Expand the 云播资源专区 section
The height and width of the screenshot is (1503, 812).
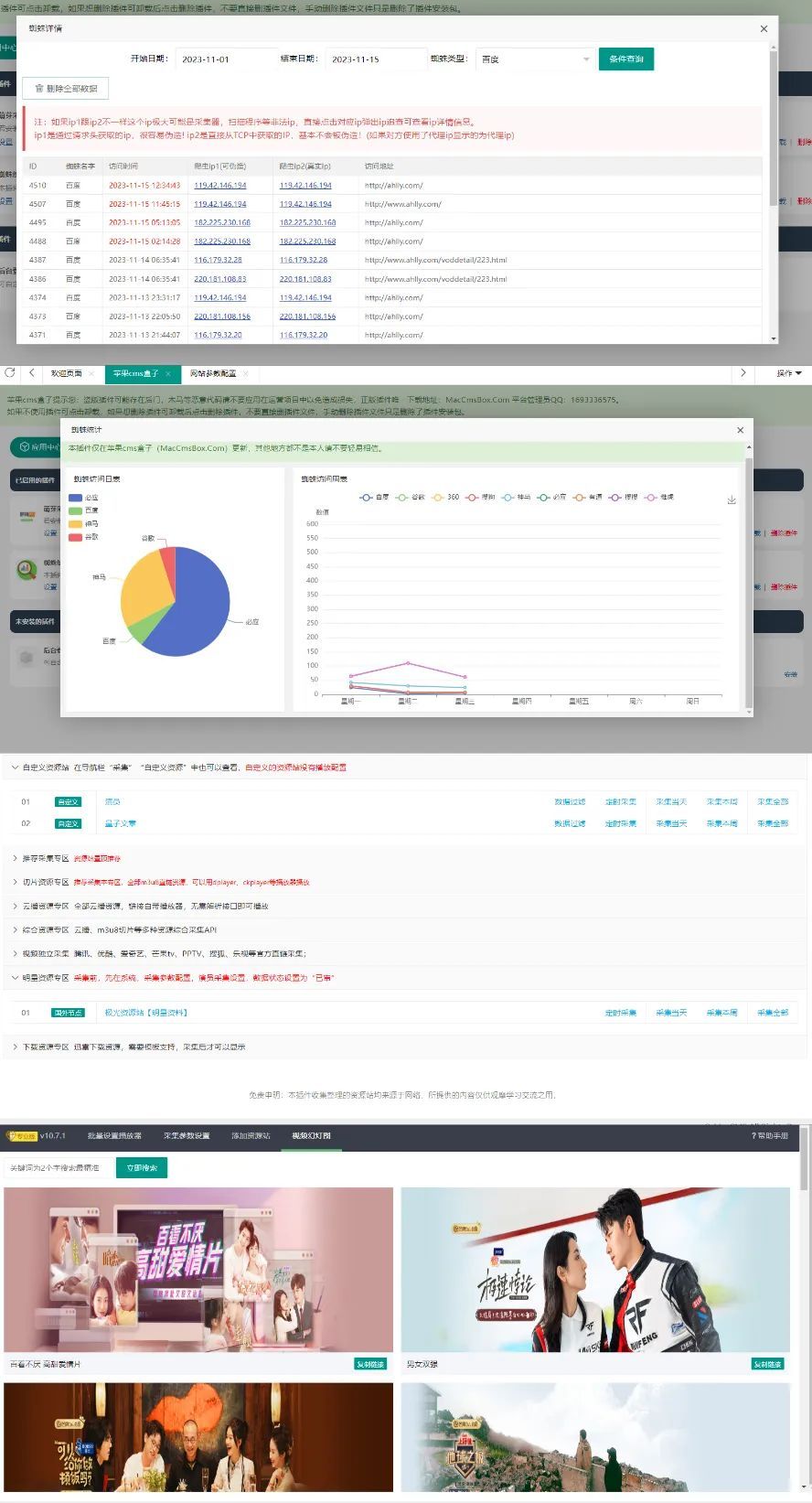tap(15, 906)
